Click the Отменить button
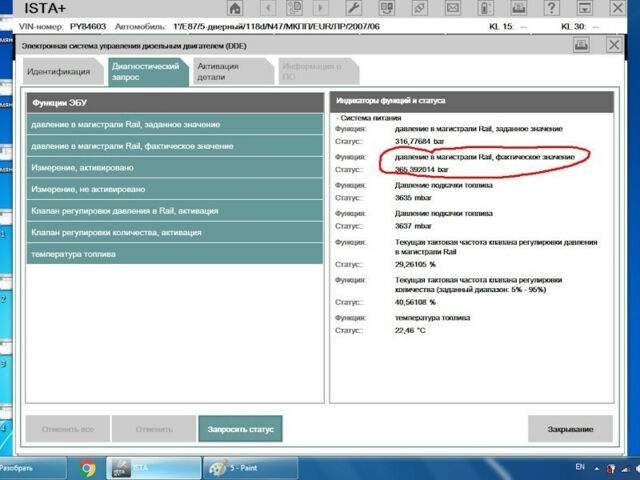640x480 pixels. [154, 429]
